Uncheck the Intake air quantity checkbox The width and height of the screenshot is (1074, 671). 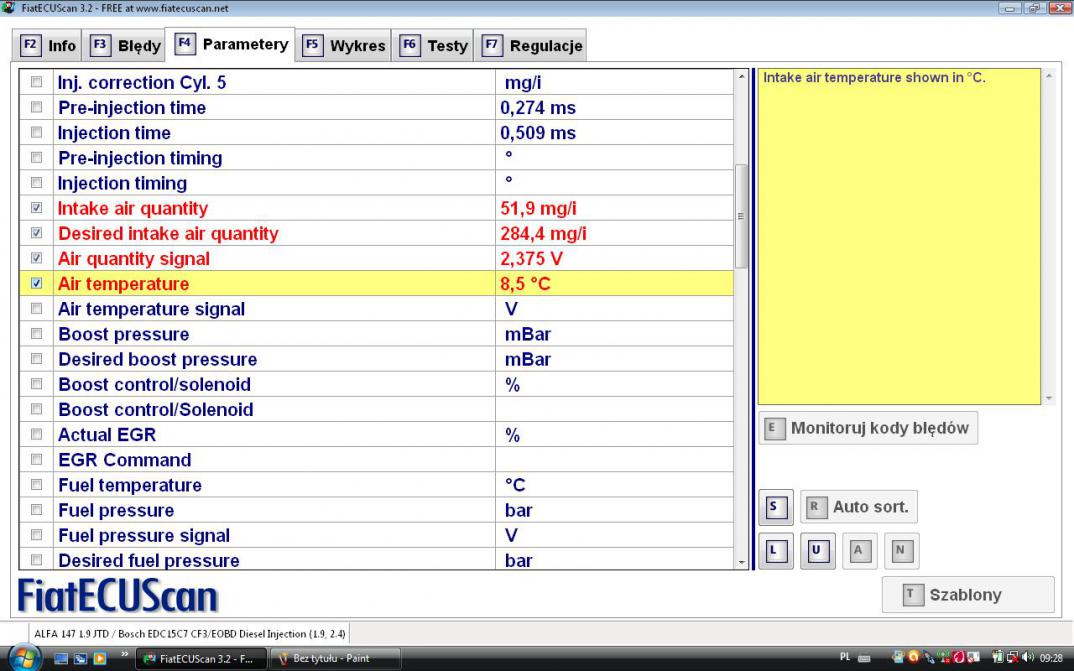[x=37, y=208]
